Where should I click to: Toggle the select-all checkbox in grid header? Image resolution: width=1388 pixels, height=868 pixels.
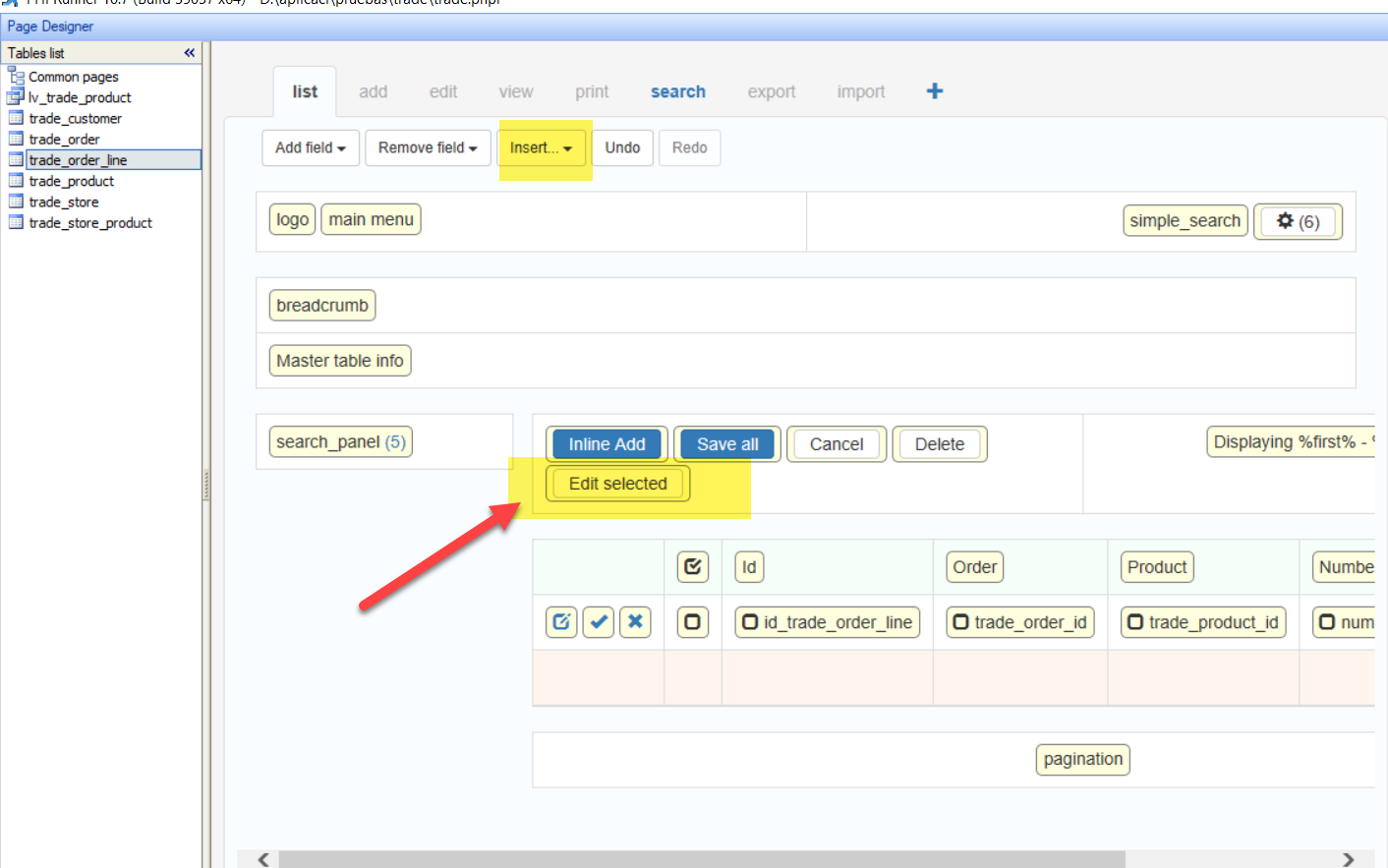coord(693,567)
